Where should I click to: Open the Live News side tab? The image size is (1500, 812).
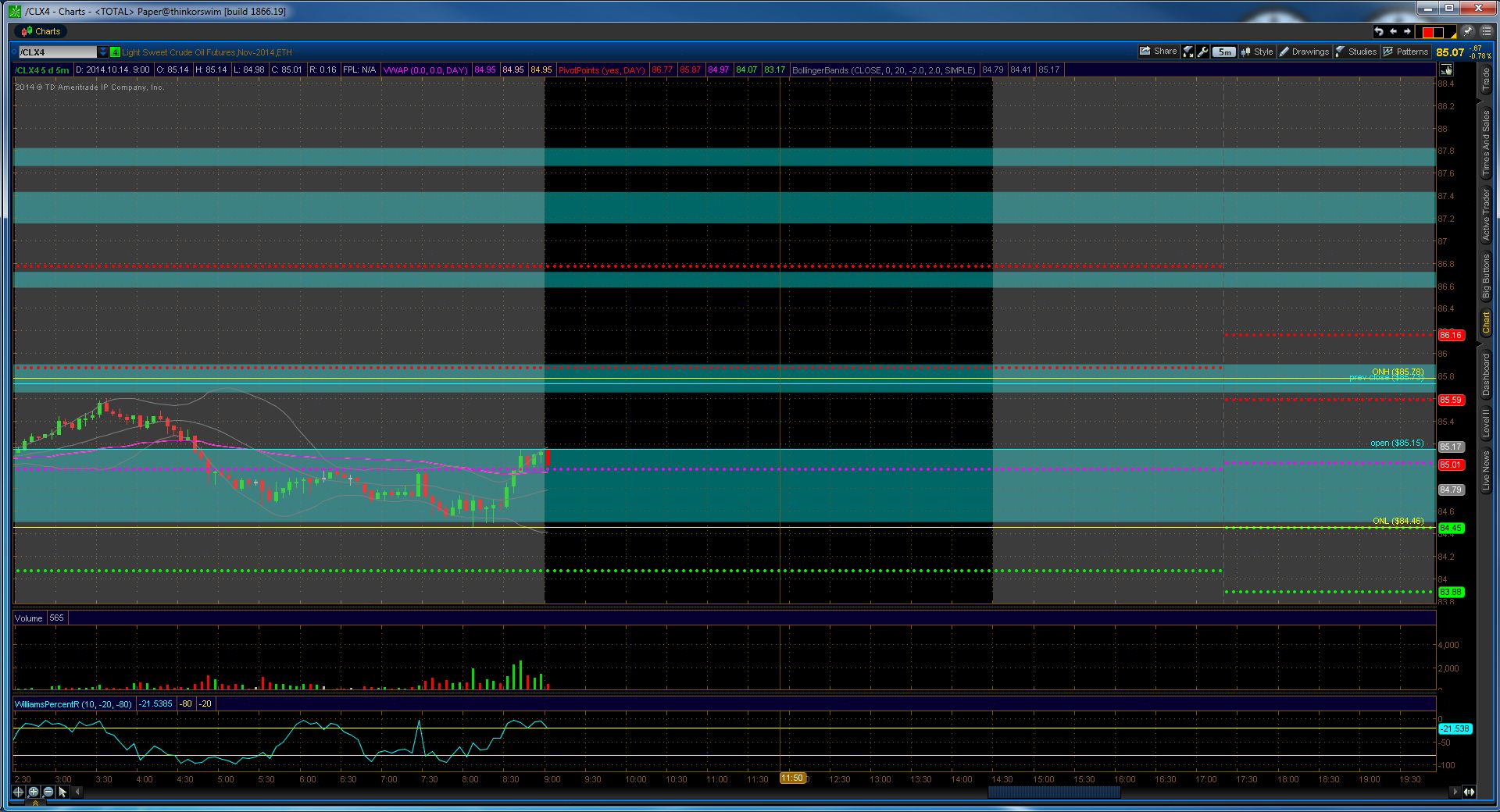click(x=1485, y=470)
